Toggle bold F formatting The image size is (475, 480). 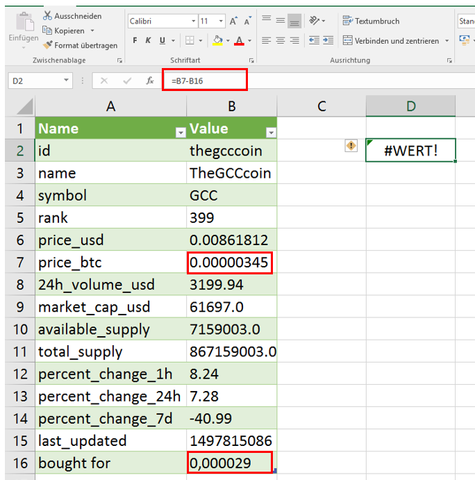click(x=135, y=41)
